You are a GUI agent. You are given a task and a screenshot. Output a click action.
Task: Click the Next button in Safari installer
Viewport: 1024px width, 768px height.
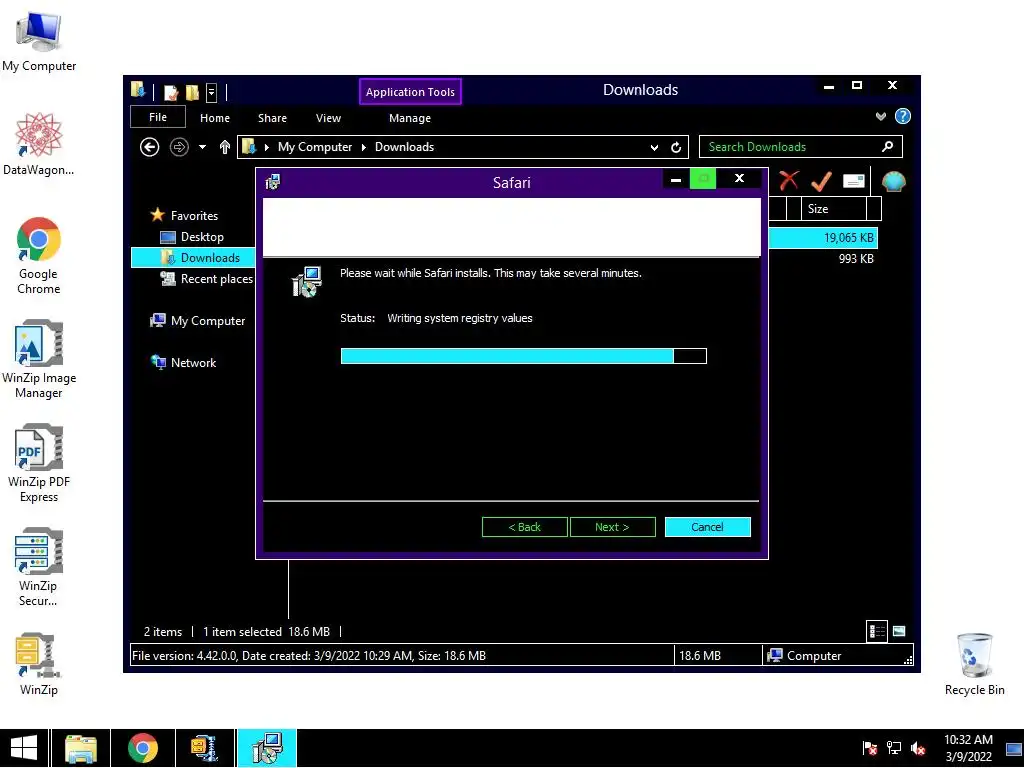pos(613,527)
